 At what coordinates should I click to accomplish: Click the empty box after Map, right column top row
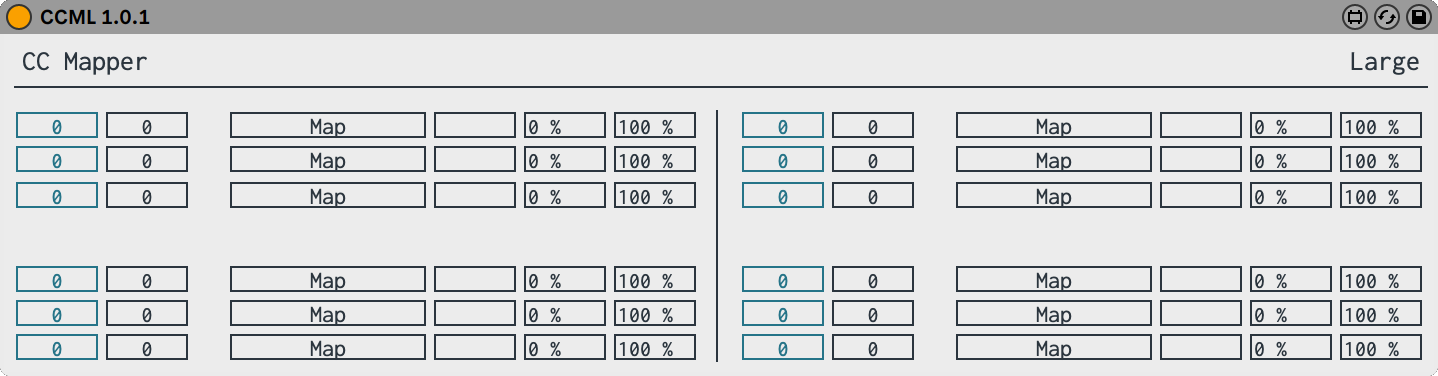pos(1201,125)
